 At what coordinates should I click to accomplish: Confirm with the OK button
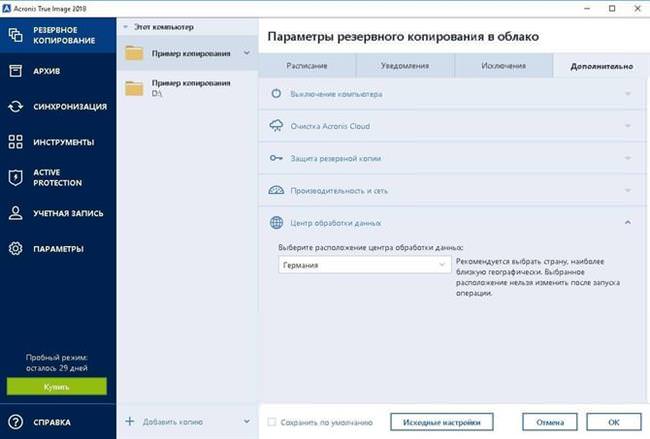point(614,422)
